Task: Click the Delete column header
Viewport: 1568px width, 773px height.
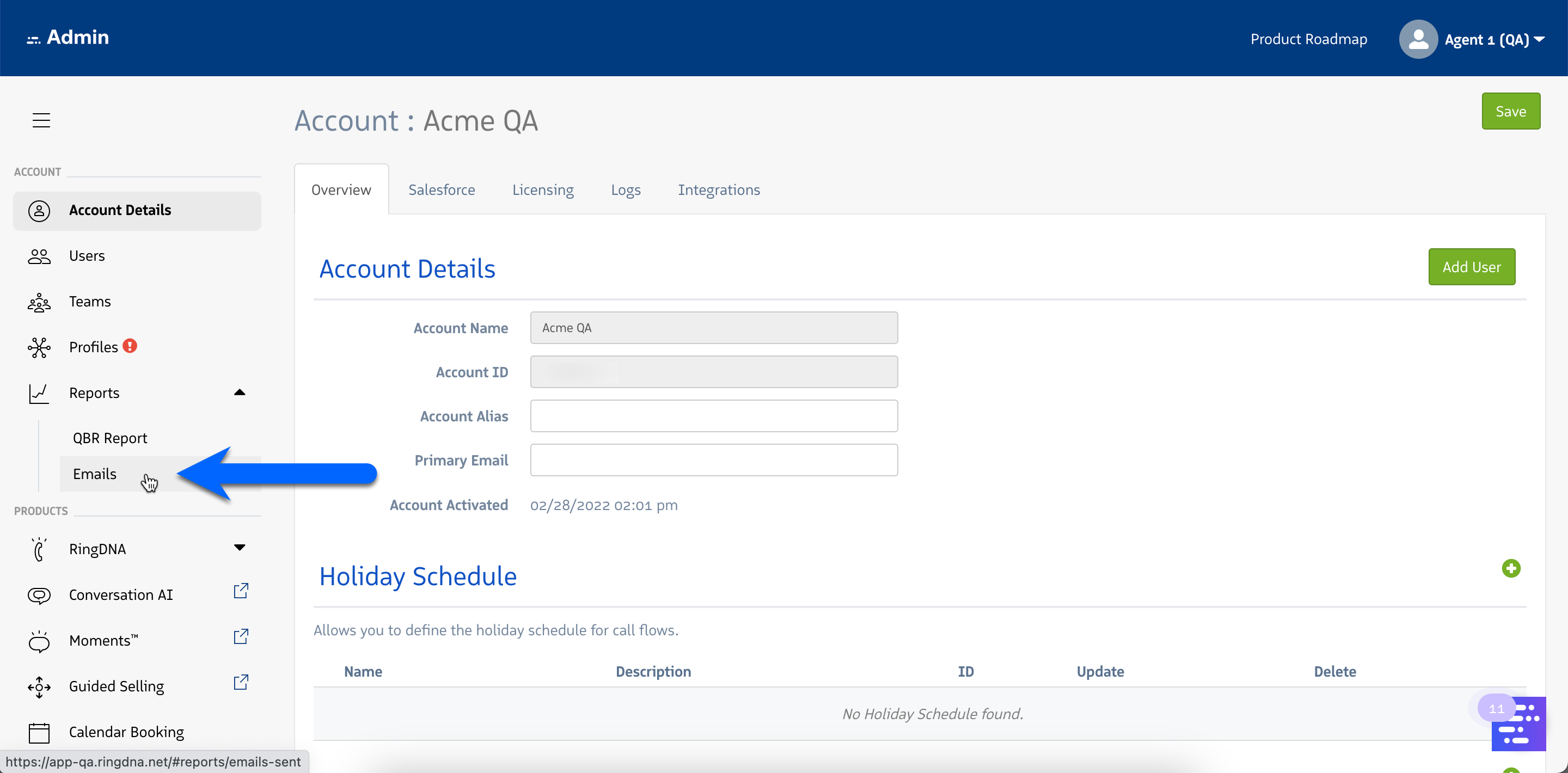Action: click(x=1334, y=671)
